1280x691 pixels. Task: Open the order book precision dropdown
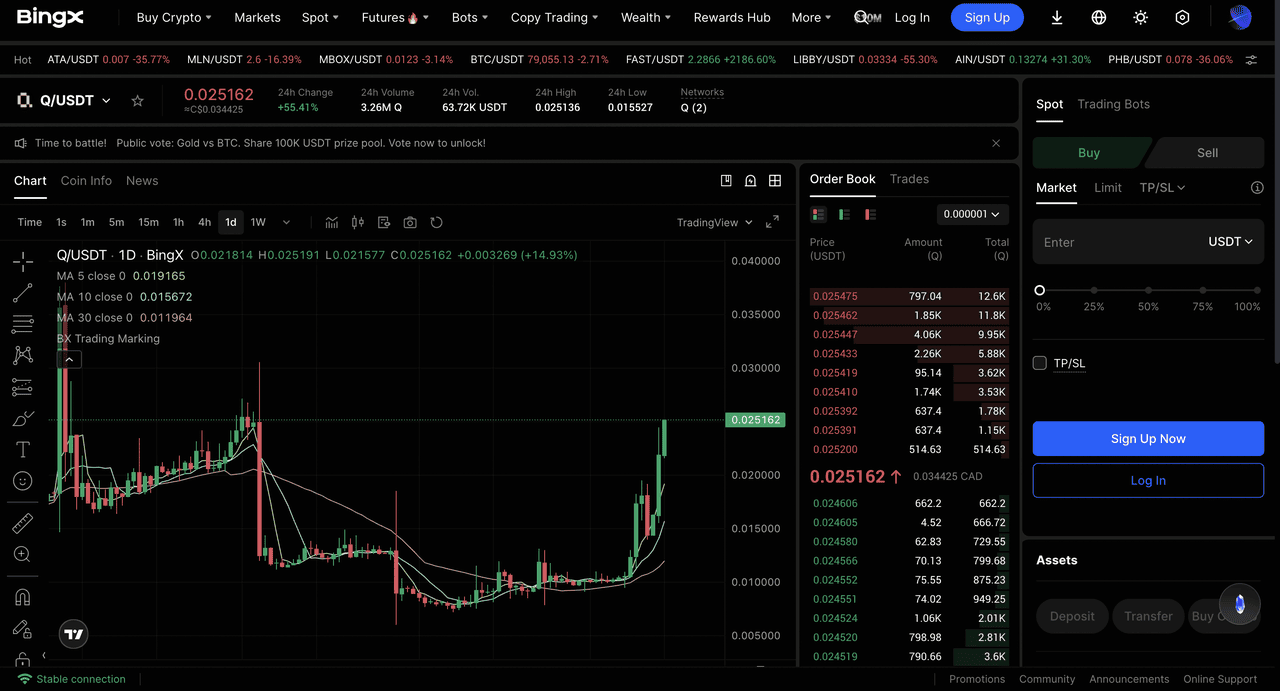coord(973,214)
